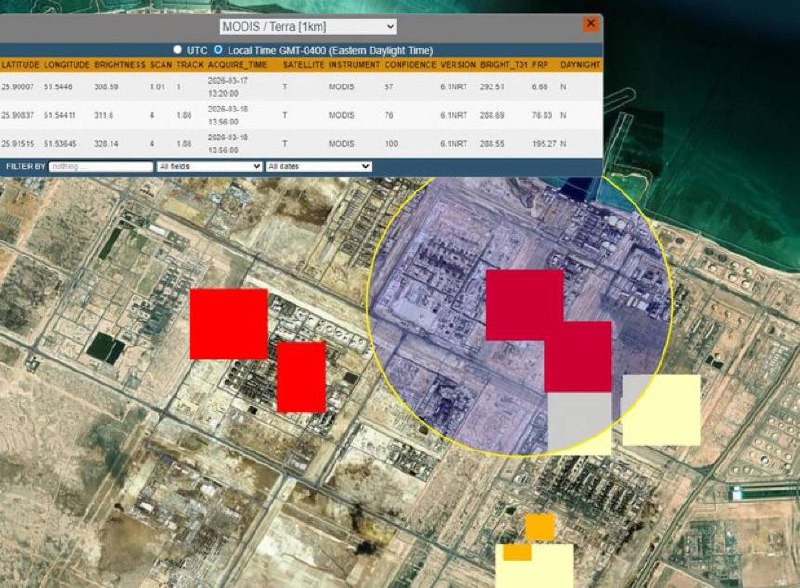Open the MODIS / Terra [1km] dropdown
This screenshot has height=588, width=800.
tap(308, 27)
